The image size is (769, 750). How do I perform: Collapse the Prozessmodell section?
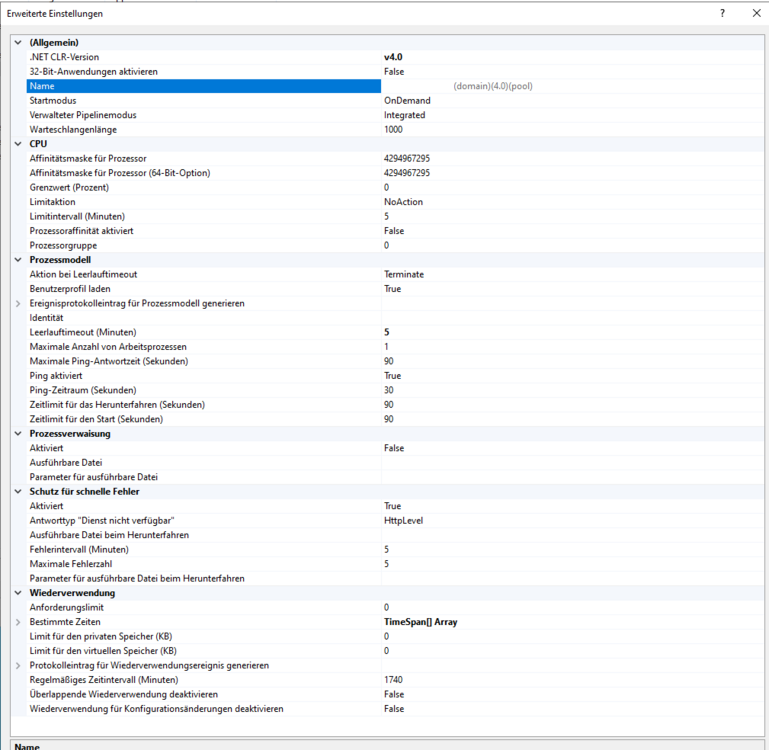(x=18, y=260)
